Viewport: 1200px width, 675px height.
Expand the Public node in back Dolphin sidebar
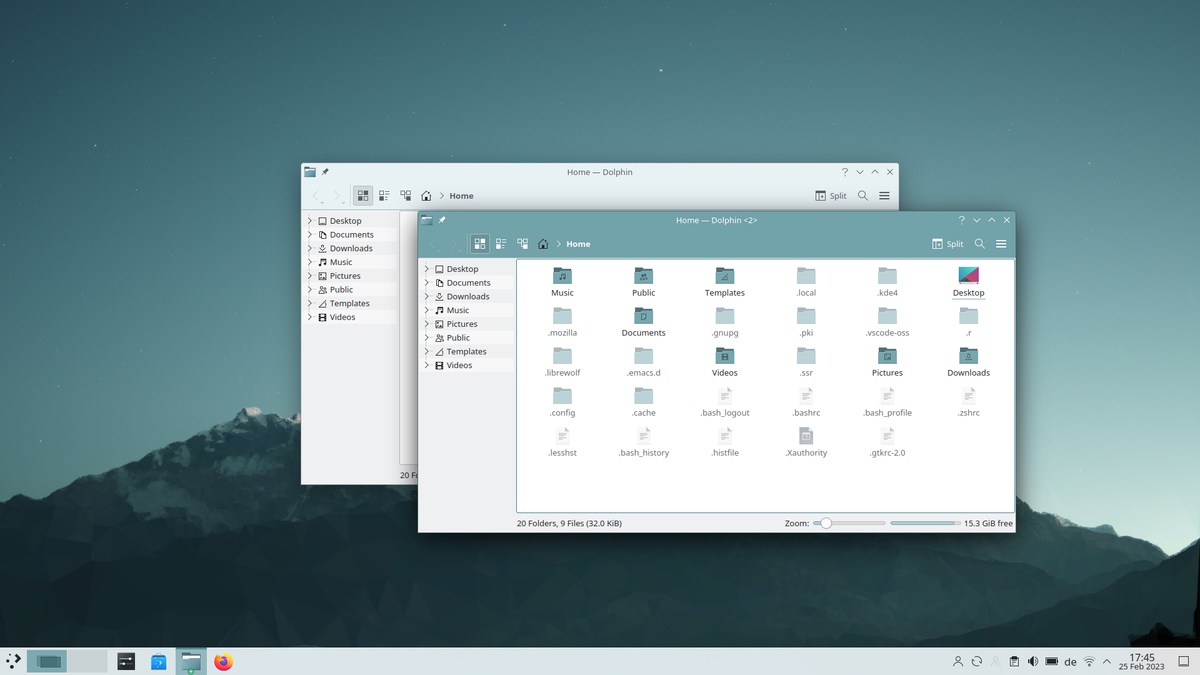[x=310, y=290]
